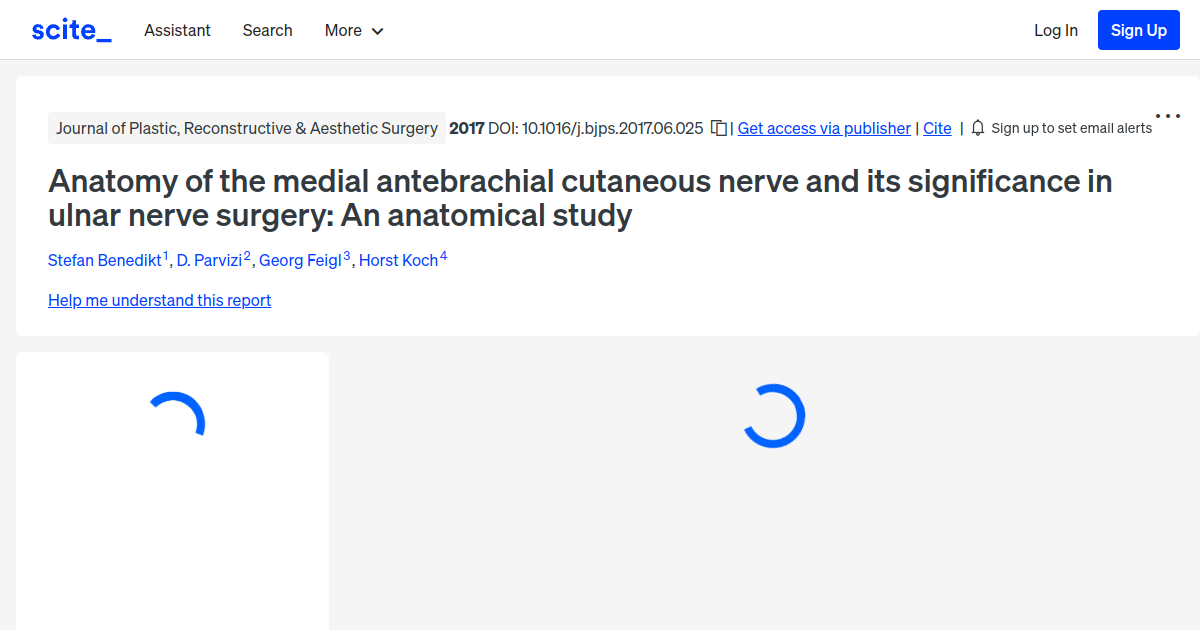Click the central loading spinner

coord(775,415)
